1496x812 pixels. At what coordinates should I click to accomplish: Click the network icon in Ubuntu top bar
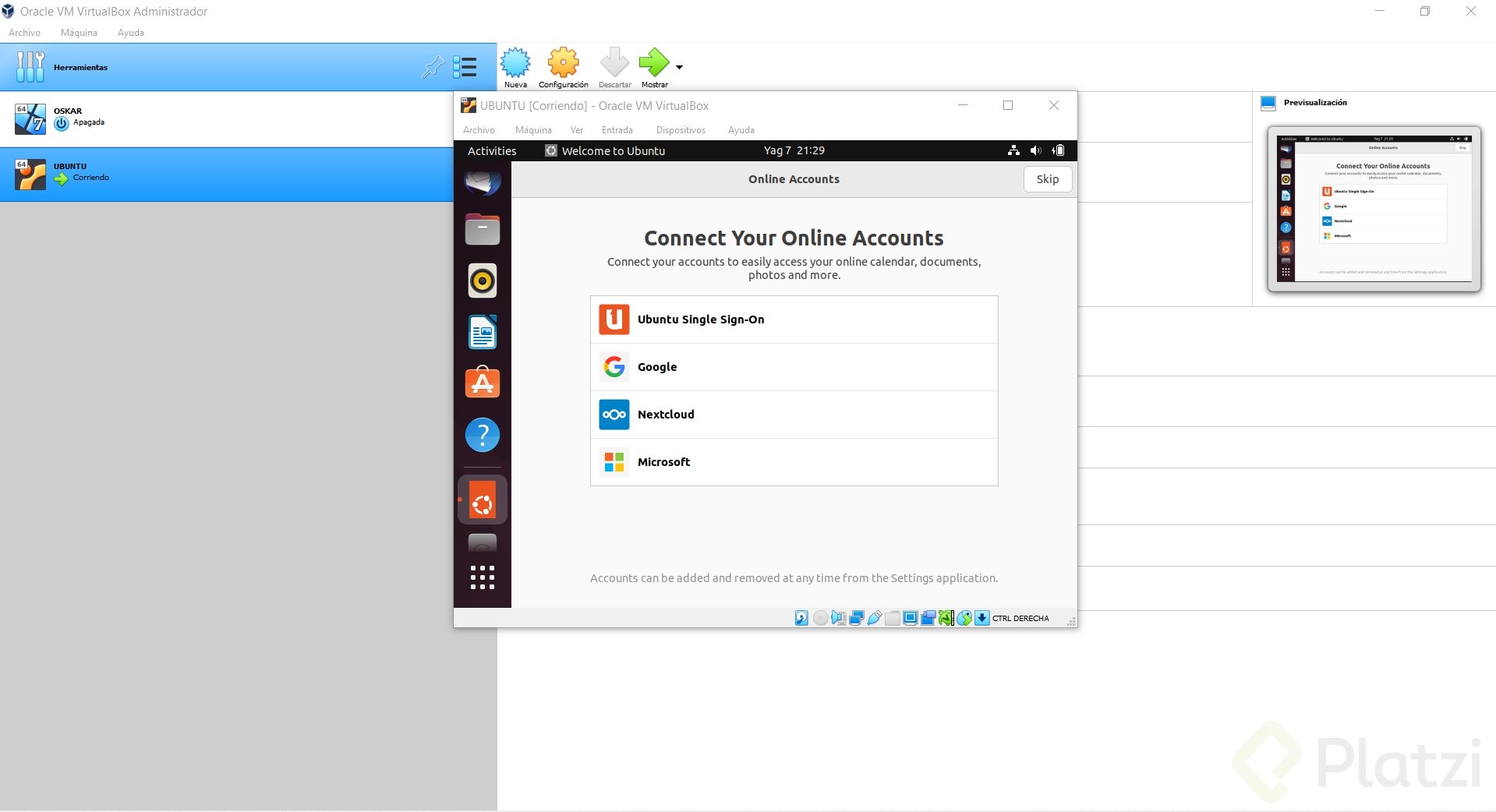click(x=1013, y=150)
